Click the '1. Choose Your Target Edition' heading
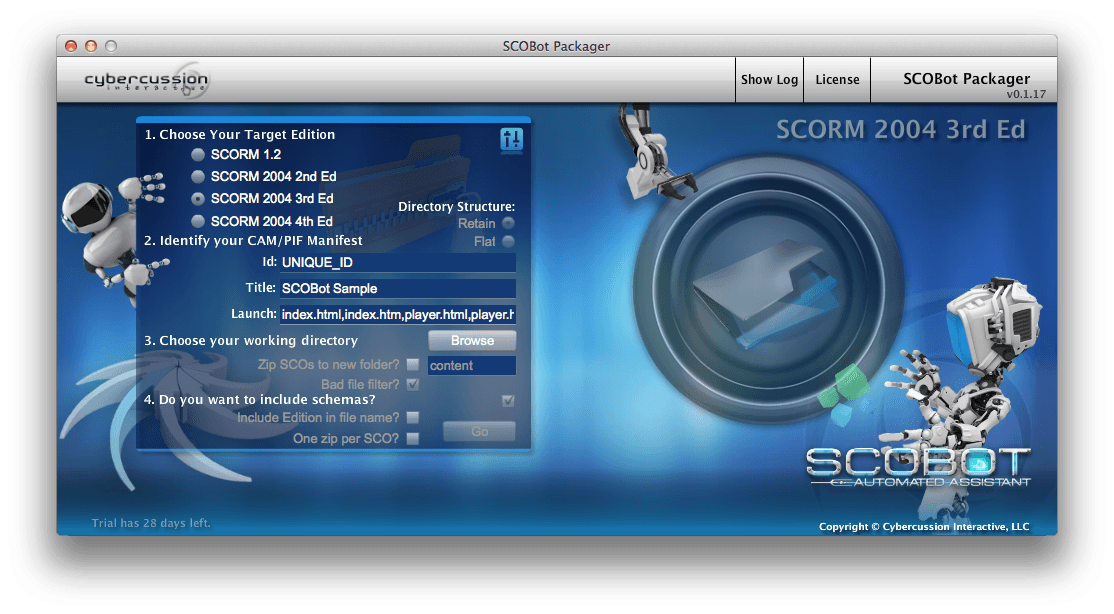Screen dimensions: 1114x614 239,134
